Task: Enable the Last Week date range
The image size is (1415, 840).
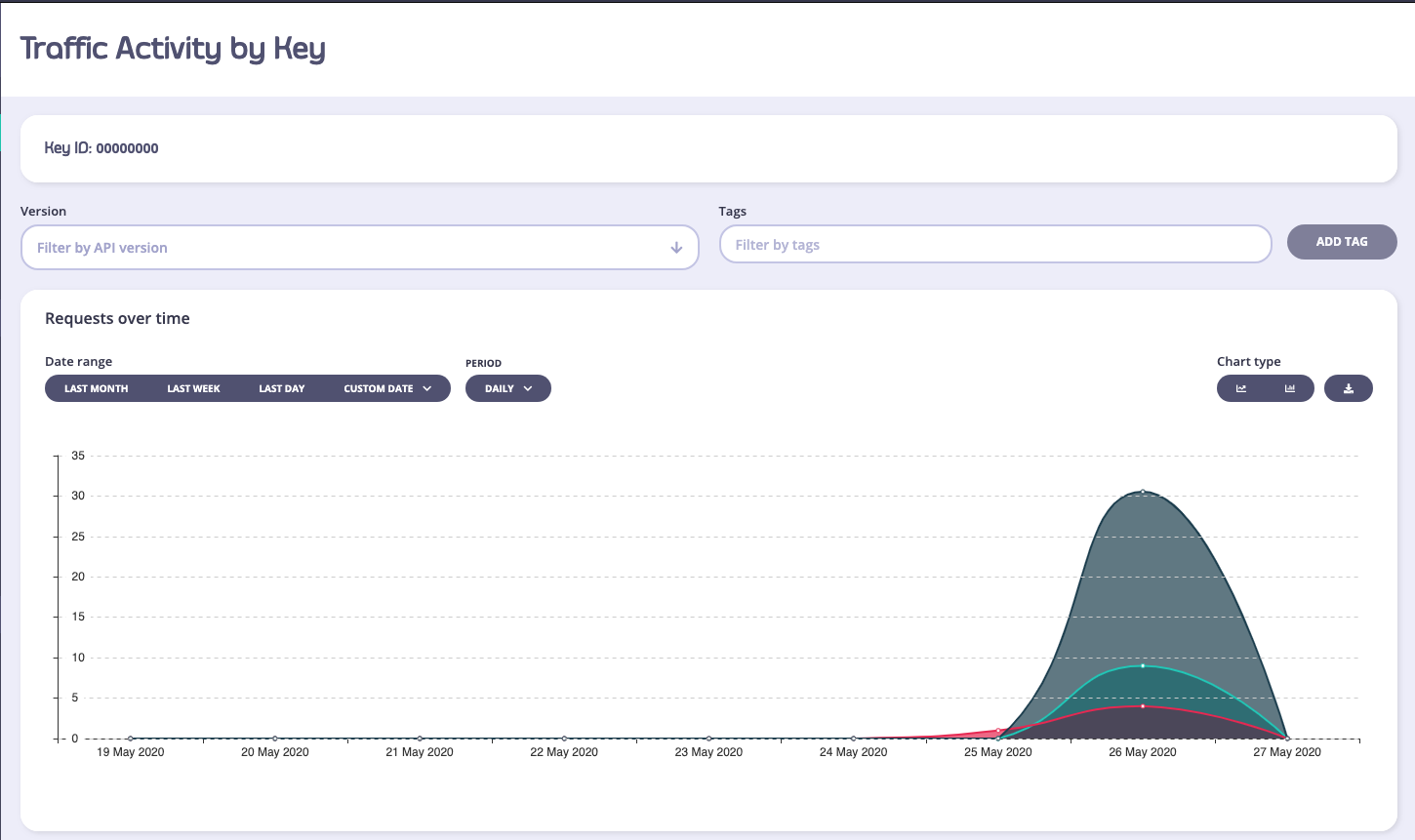Action: (193, 388)
